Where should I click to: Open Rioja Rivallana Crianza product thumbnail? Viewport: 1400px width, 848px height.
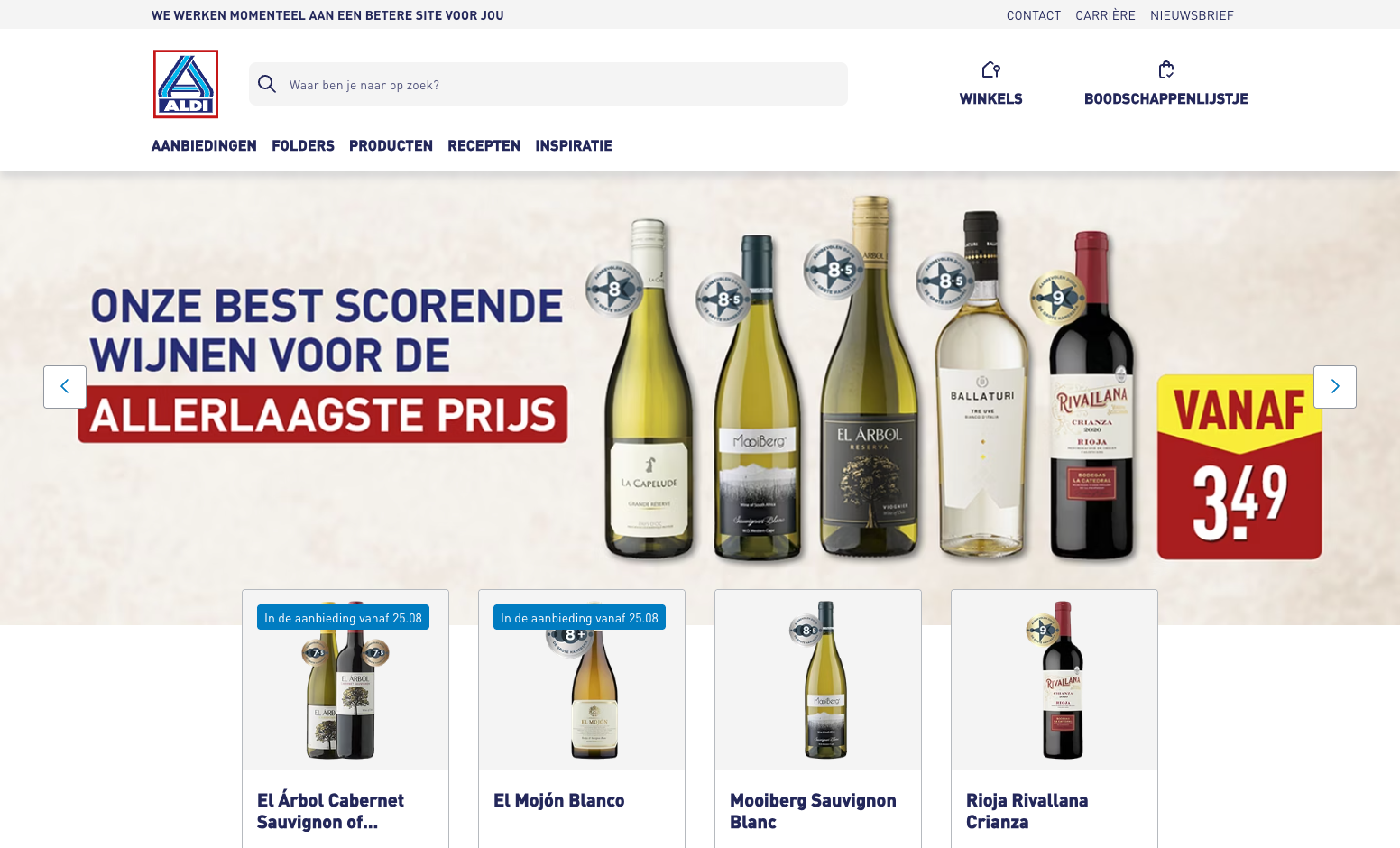point(1055,680)
